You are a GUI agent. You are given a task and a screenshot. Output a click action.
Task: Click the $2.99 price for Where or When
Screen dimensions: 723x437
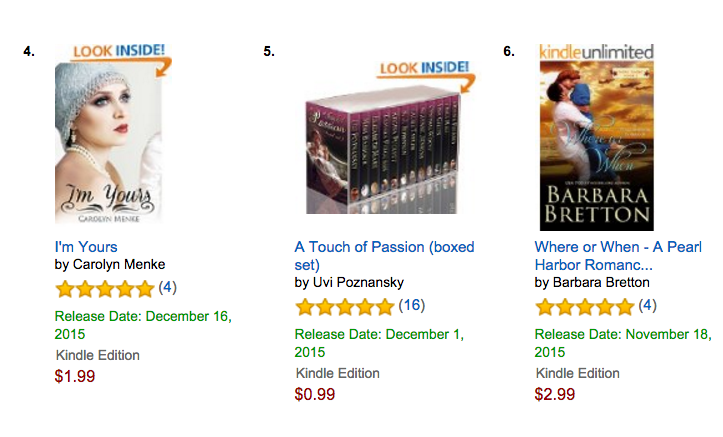coord(555,394)
